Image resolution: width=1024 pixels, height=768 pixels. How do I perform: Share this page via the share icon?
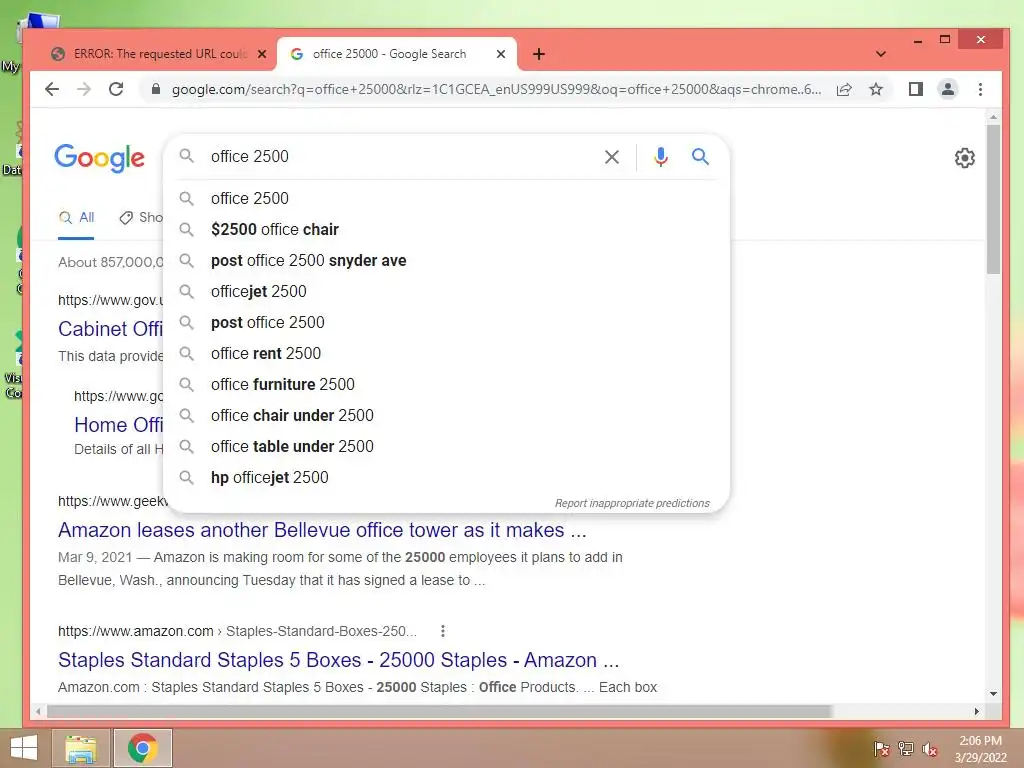click(x=844, y=89)
